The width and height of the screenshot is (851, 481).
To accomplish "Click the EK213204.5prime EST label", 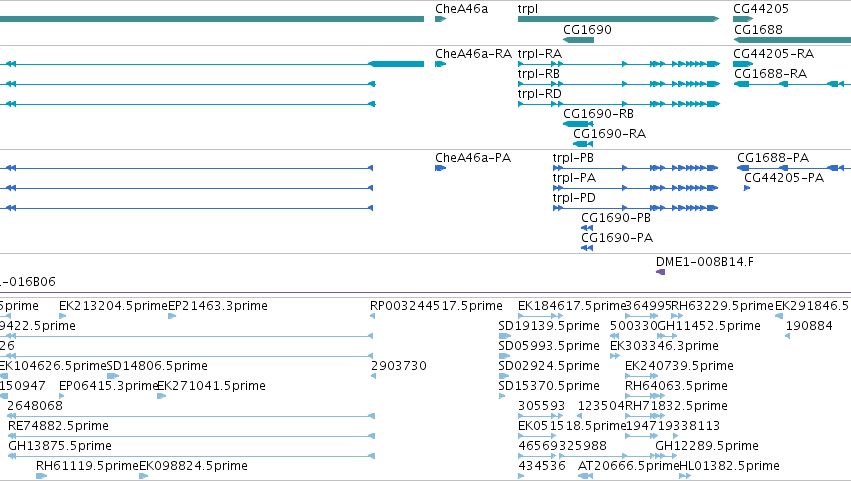I will click(x=113, y=306).
